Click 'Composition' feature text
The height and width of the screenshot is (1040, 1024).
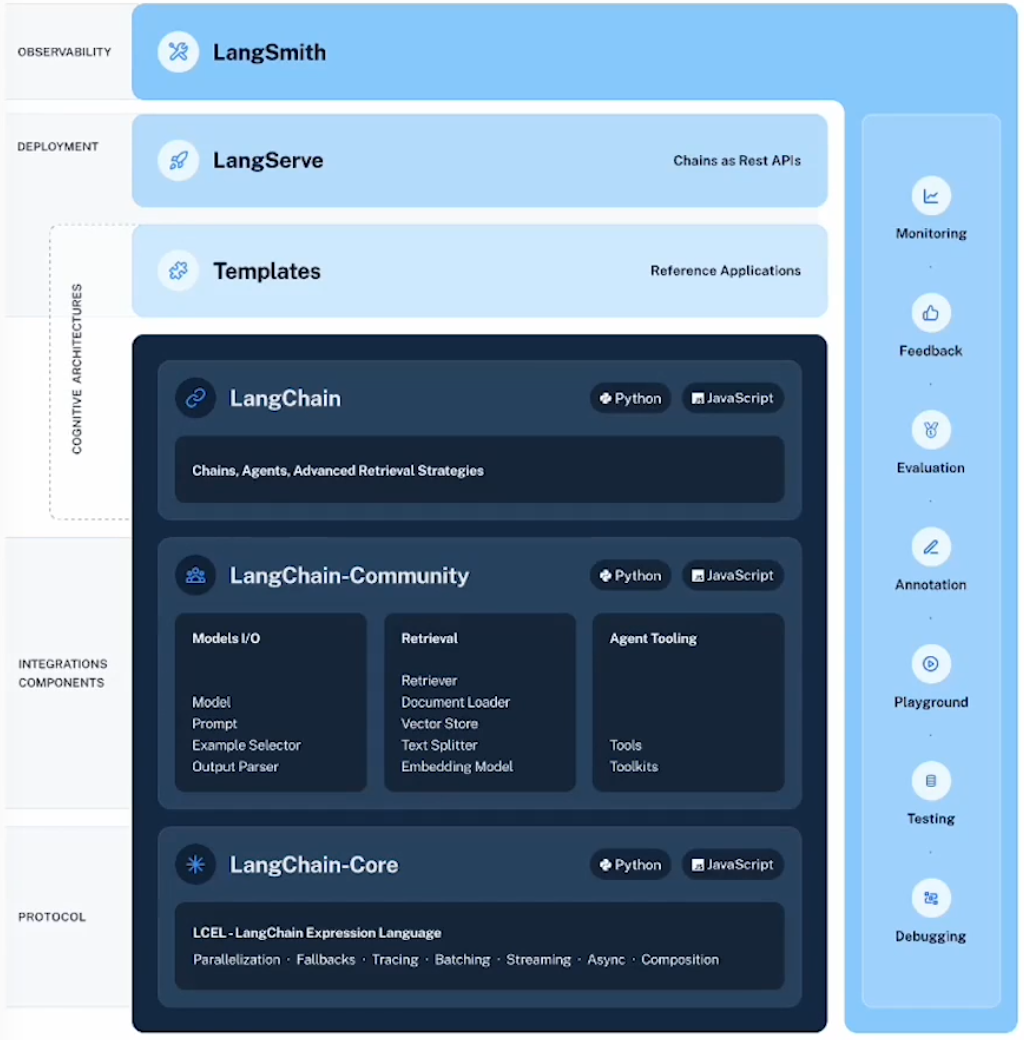(x=680, y=960)
